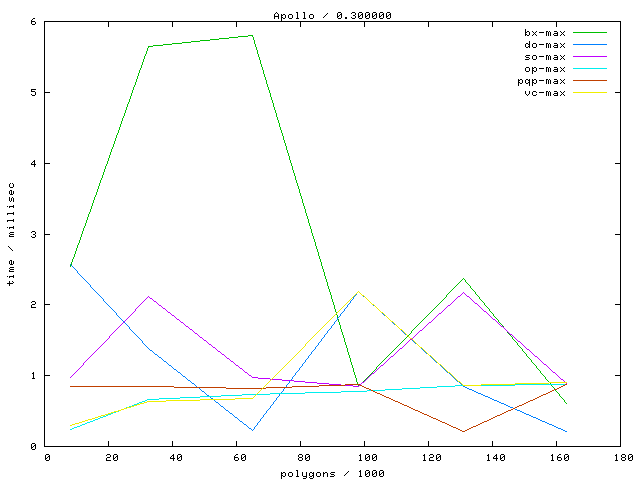Click the vc-max legend label
Image resolution: width=640 pixels, height=480 pixels.
[545, 93]
